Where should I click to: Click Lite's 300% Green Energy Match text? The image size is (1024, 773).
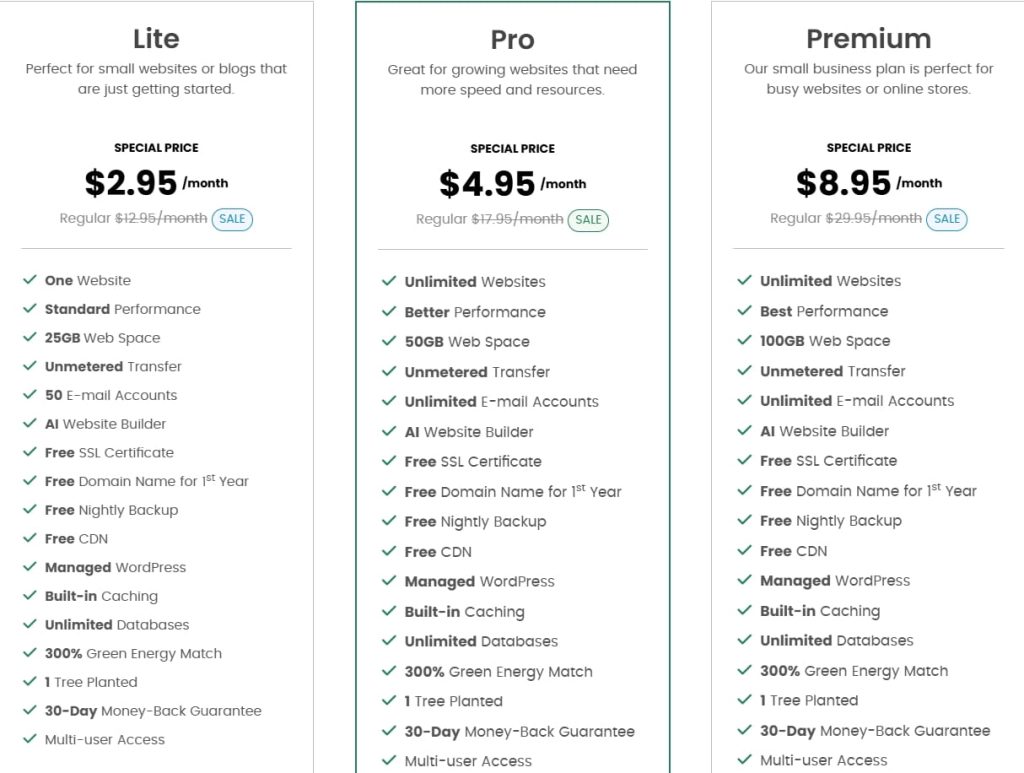[x=133, y=653]
